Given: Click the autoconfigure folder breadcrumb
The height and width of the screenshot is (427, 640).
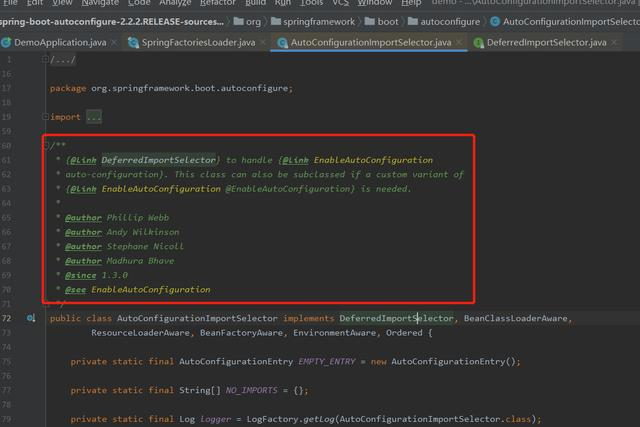Looking at the screenshot, I should pyautogui.click(x=444, y=22).
